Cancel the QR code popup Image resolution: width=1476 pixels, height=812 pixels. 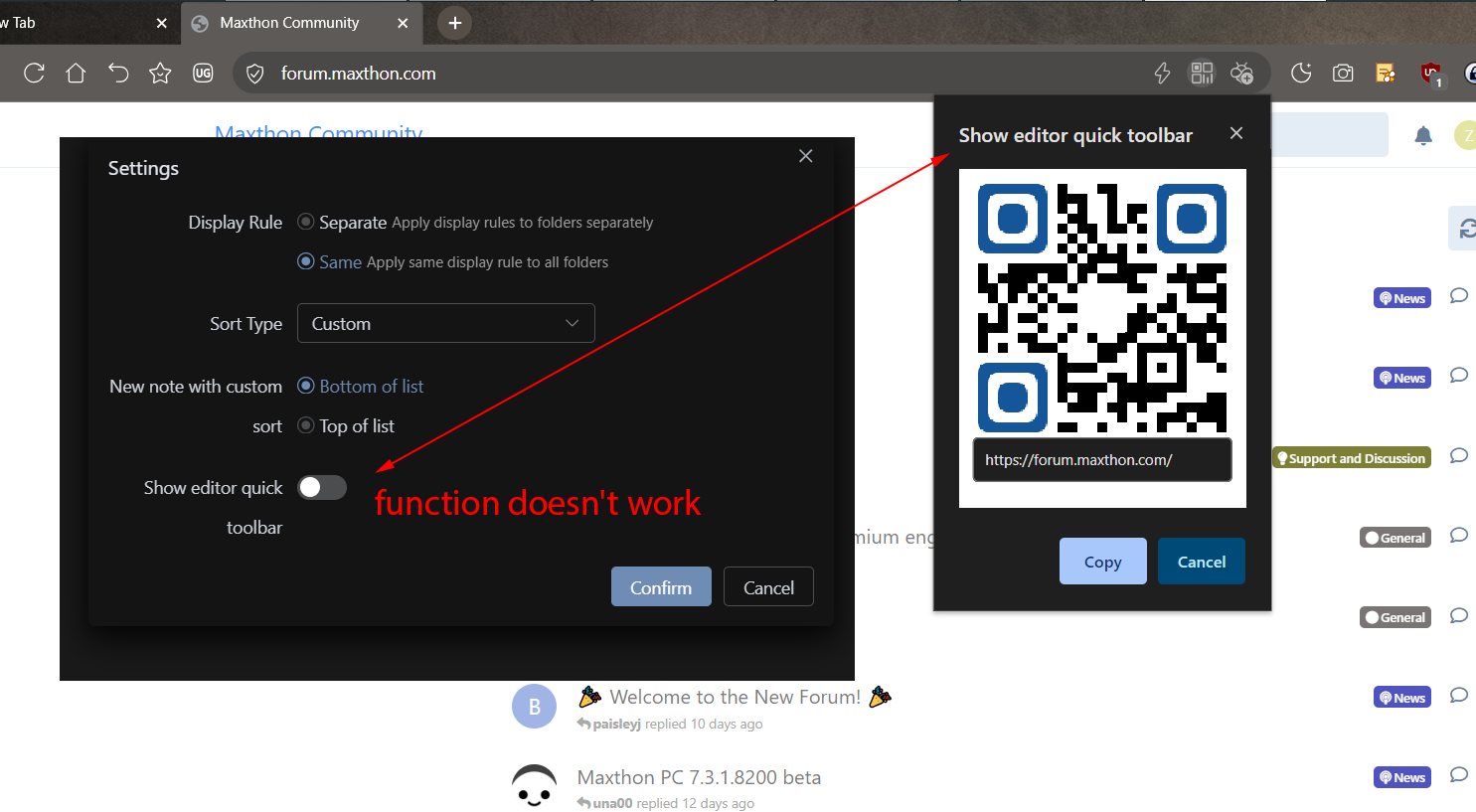pos(1202,562)
